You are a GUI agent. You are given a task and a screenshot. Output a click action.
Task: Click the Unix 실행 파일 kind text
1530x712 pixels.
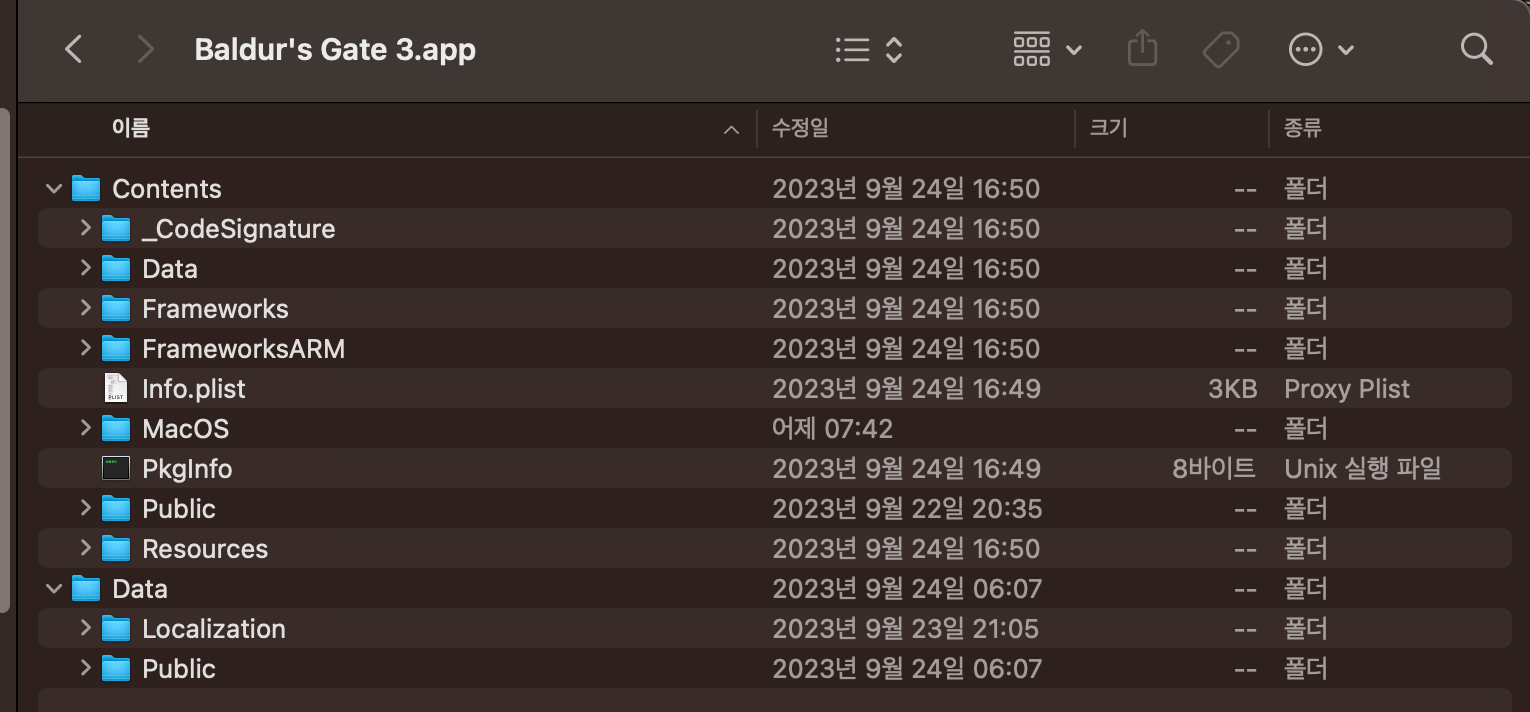point(1363,469)
